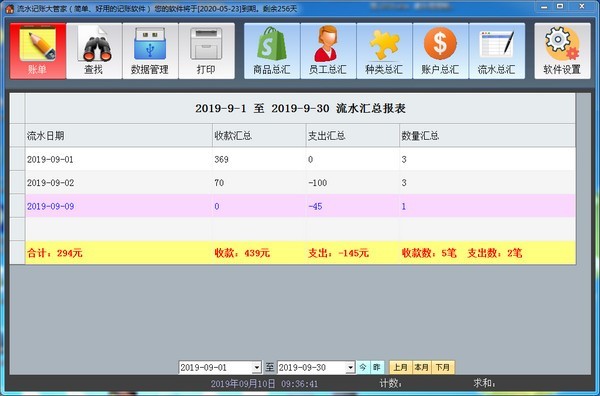Select the row dated 2019-09-02
This screenshot has height=396, width=600.
point(300,183)
